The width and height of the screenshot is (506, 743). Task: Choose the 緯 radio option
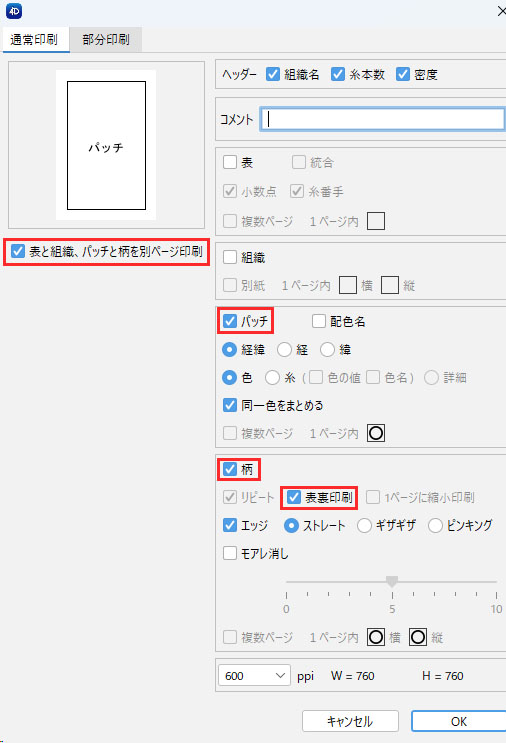click(327, 350)
